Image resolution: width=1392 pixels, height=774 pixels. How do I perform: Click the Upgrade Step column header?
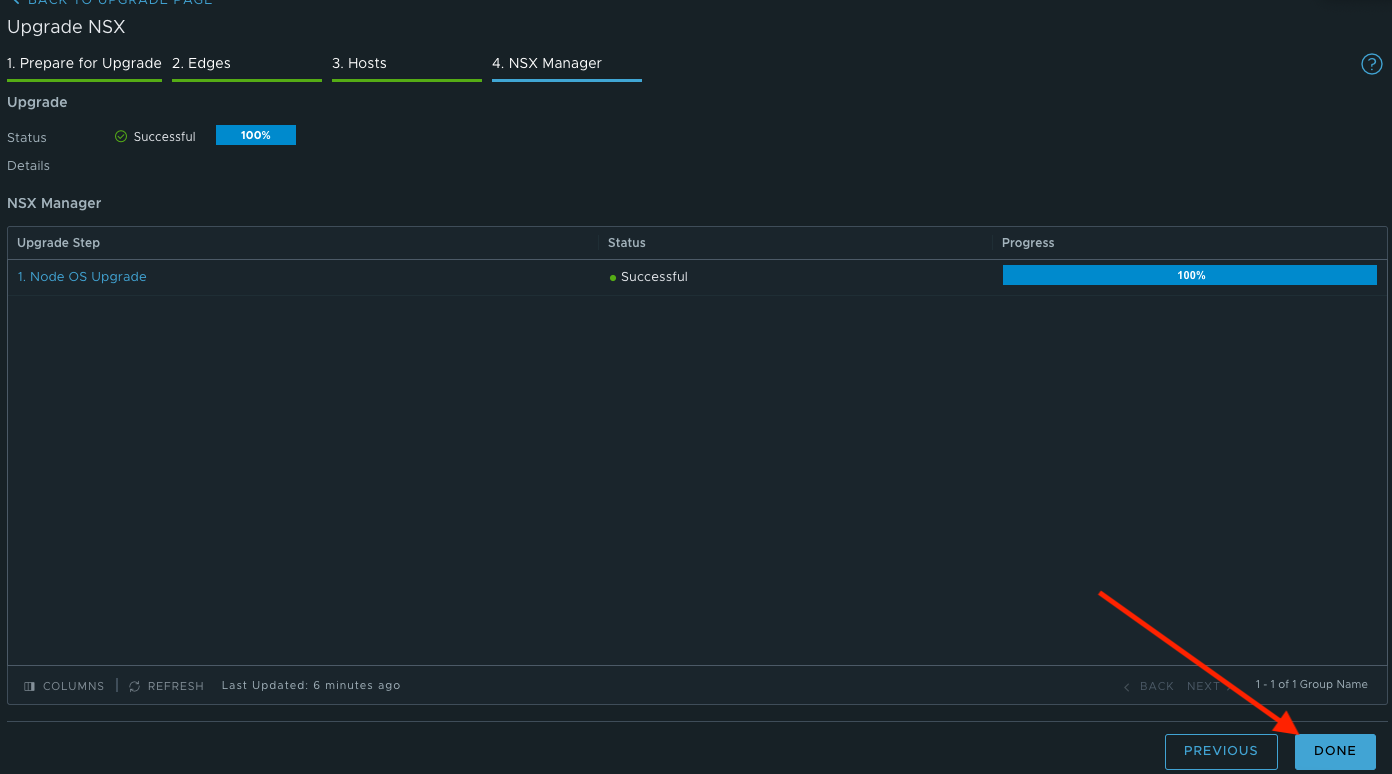pyautogui.click(x=58, y=243)
